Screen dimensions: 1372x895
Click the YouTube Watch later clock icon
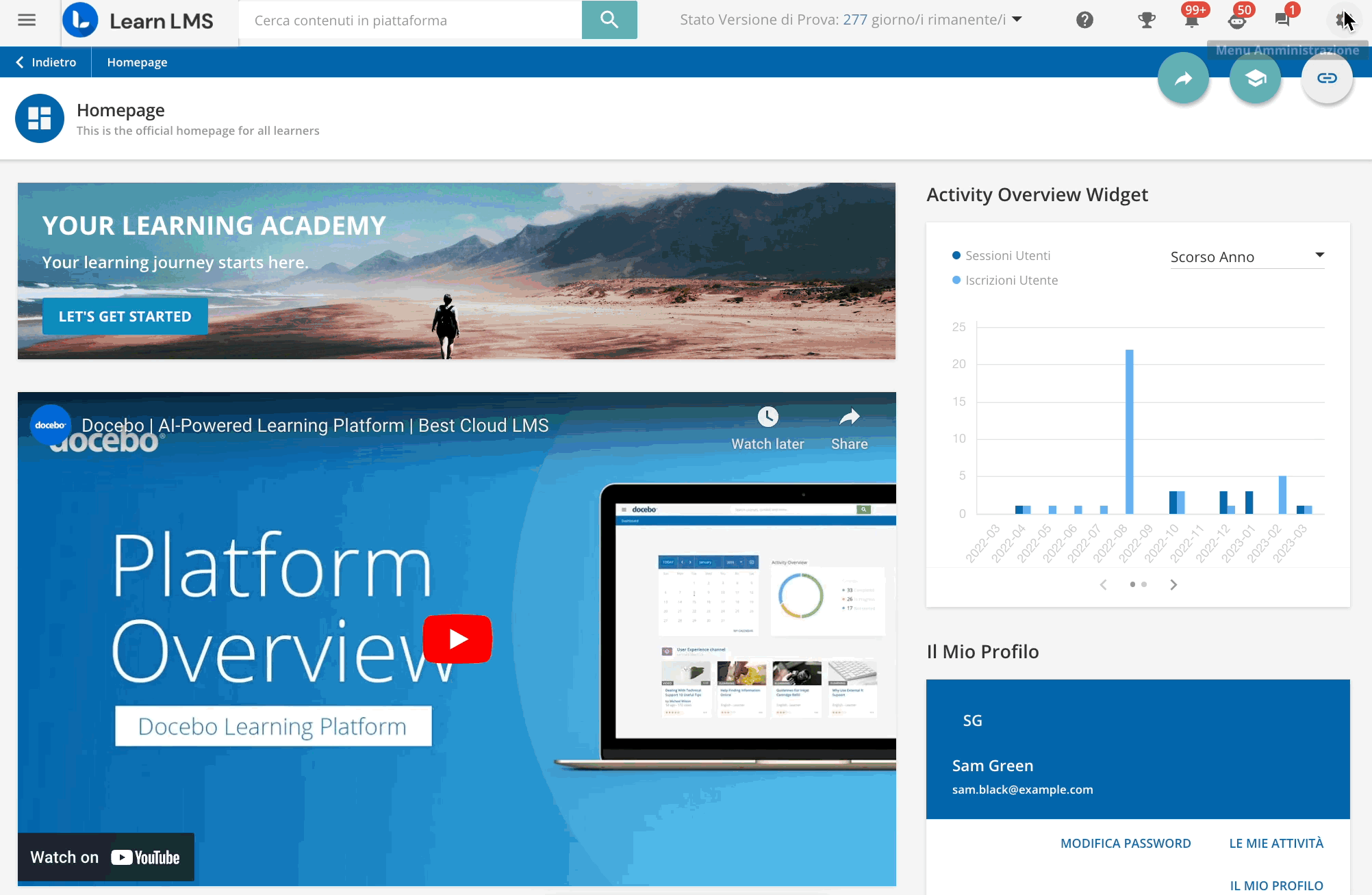click(x=767, y=417)
